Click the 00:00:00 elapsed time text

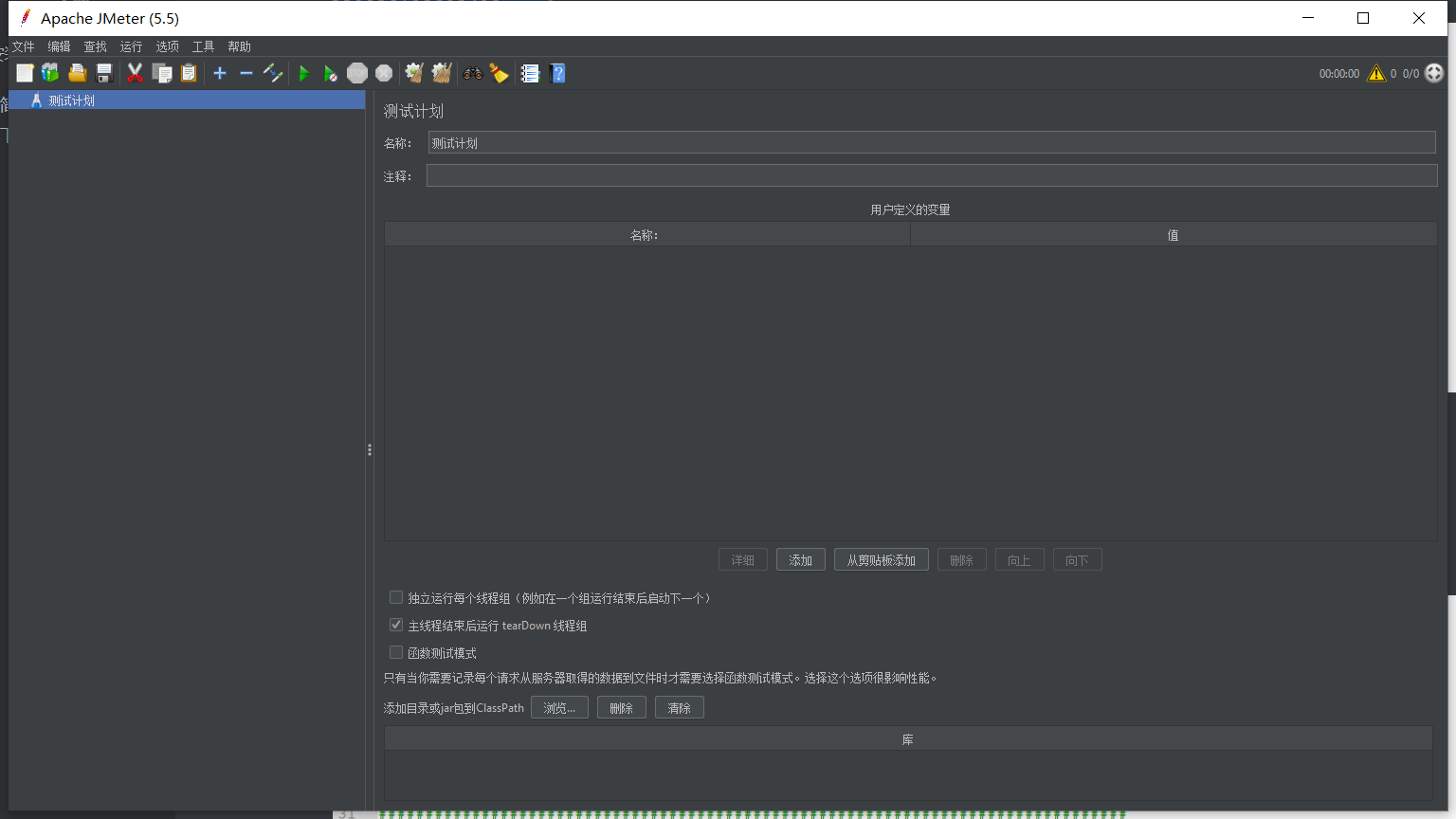point(1339,73)
